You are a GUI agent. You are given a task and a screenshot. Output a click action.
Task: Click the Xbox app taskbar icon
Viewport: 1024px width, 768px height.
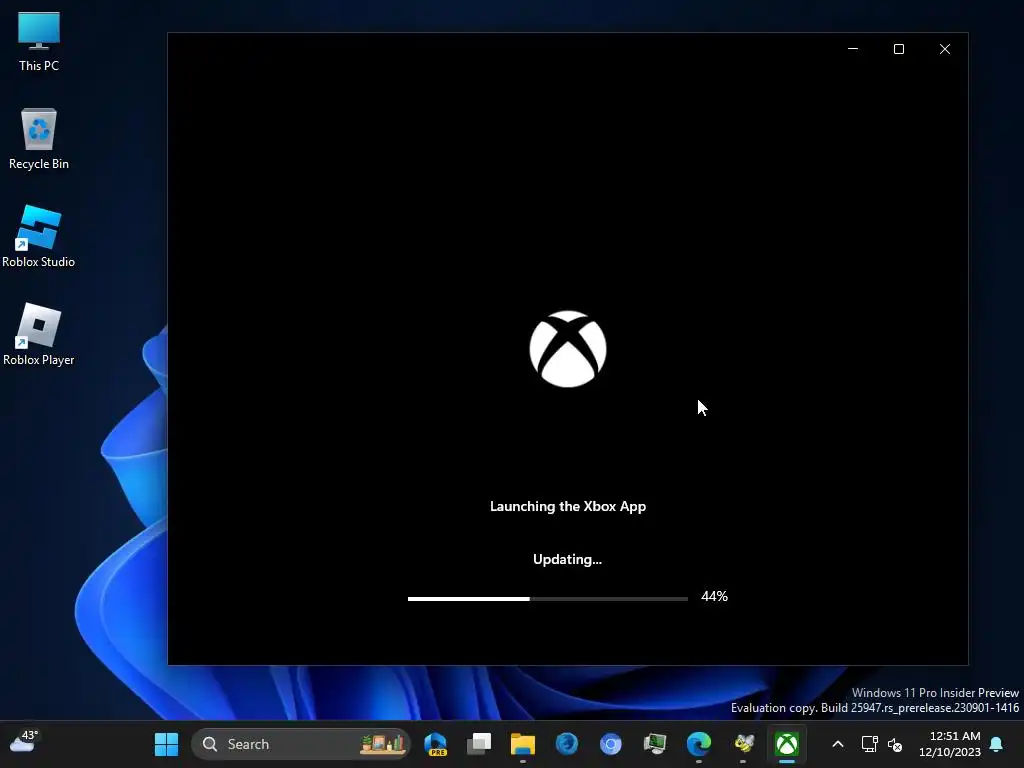point(787,744)
